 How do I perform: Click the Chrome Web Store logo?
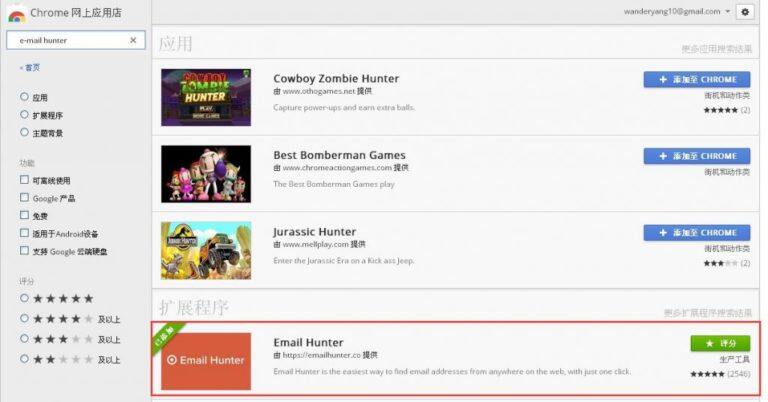16,15
